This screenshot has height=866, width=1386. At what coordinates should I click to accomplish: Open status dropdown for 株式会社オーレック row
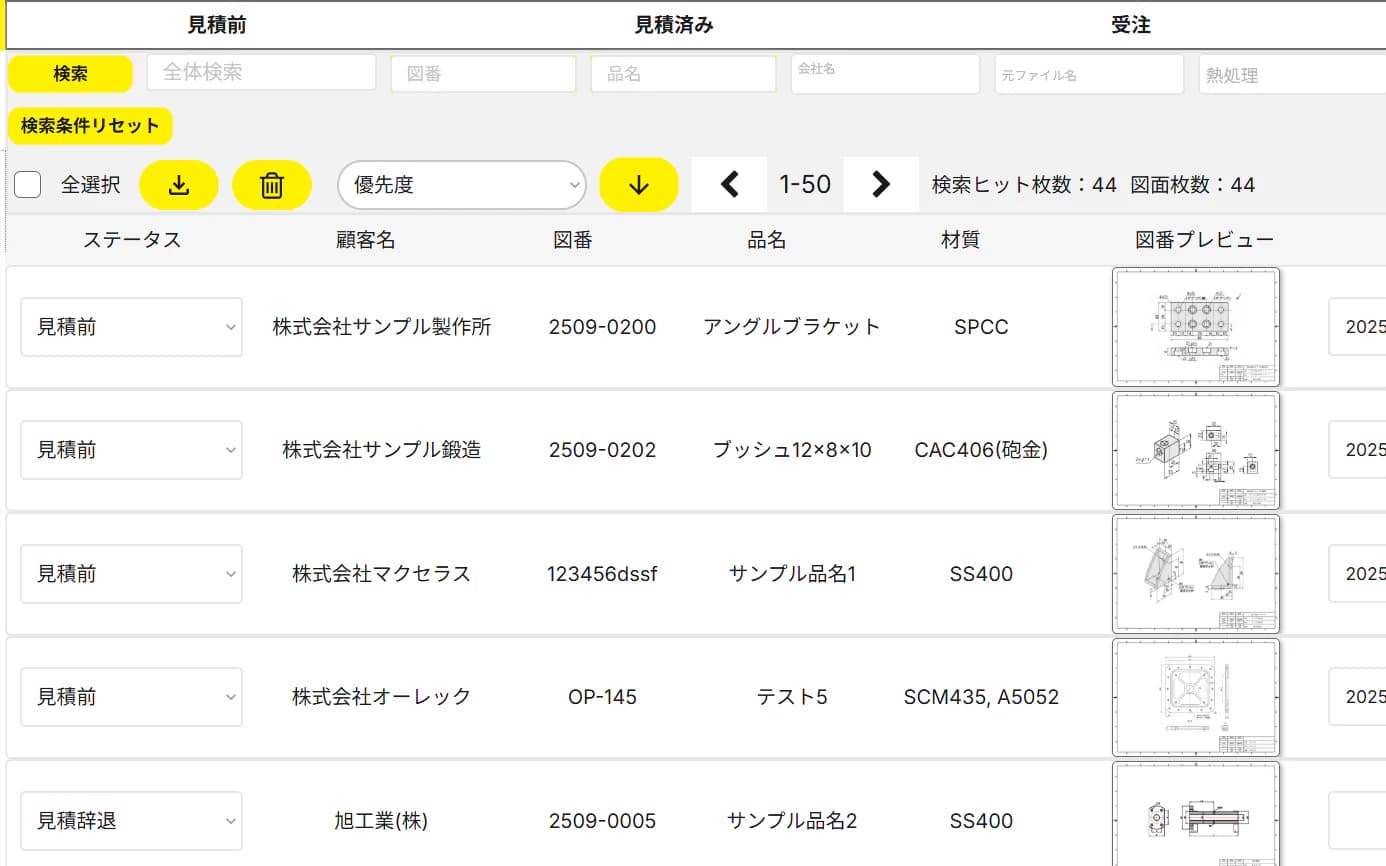pos(131,697)
